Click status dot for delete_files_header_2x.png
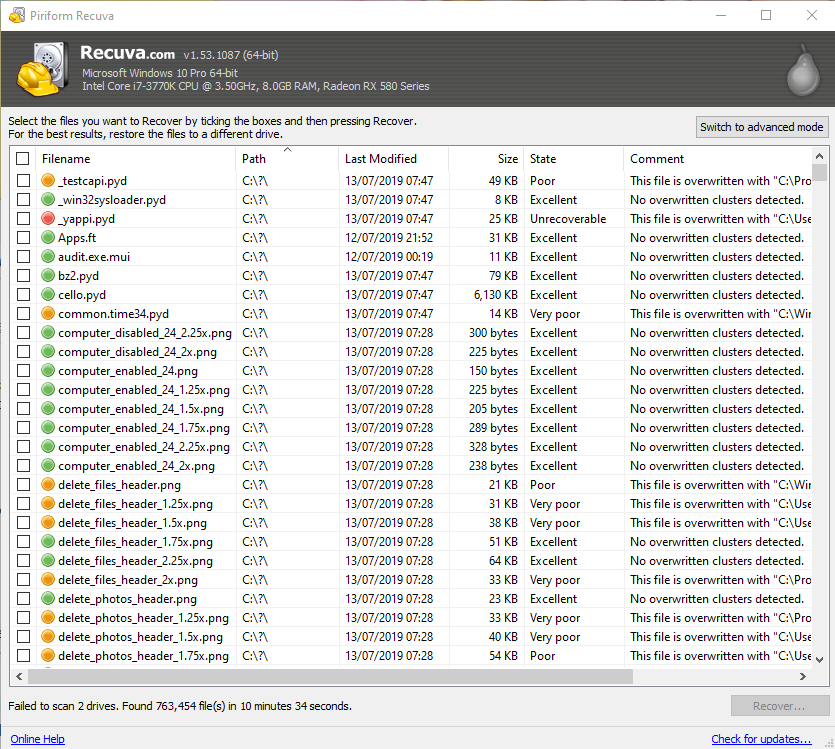 48,580
